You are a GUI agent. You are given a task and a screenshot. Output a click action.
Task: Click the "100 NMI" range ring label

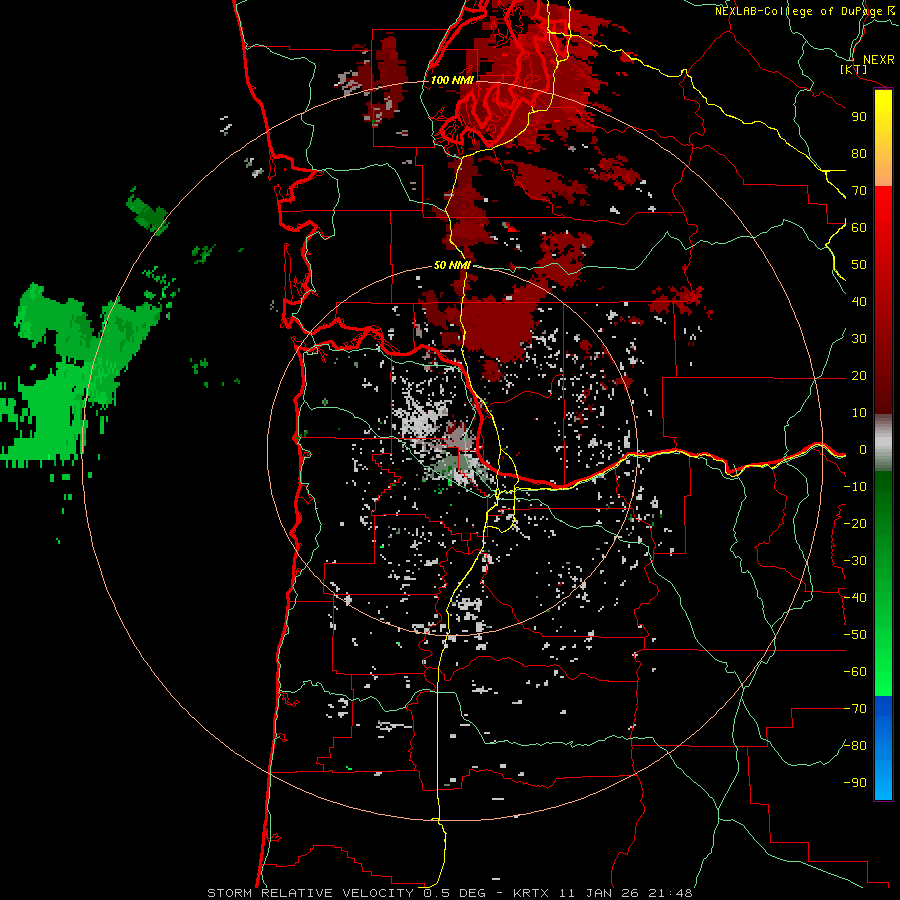(x=452, y=80)
